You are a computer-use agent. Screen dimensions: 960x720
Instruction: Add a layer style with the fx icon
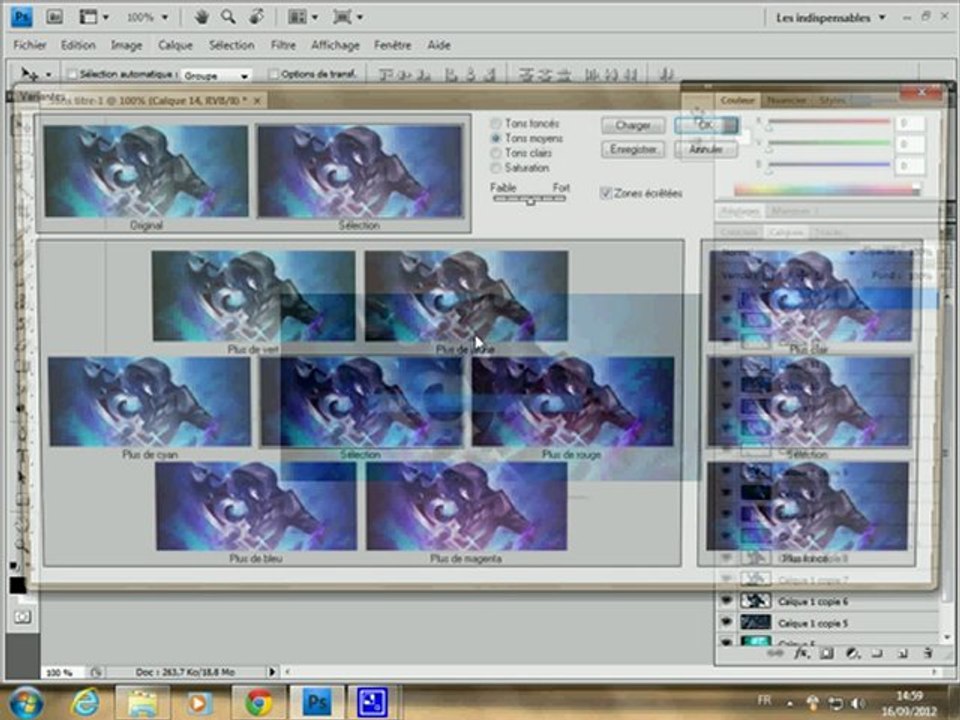pos(801,653)
